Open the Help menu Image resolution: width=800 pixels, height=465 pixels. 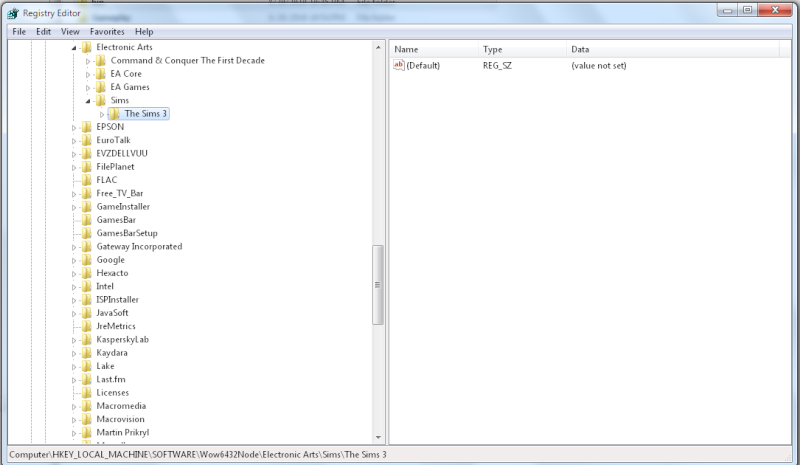point(144,32)
